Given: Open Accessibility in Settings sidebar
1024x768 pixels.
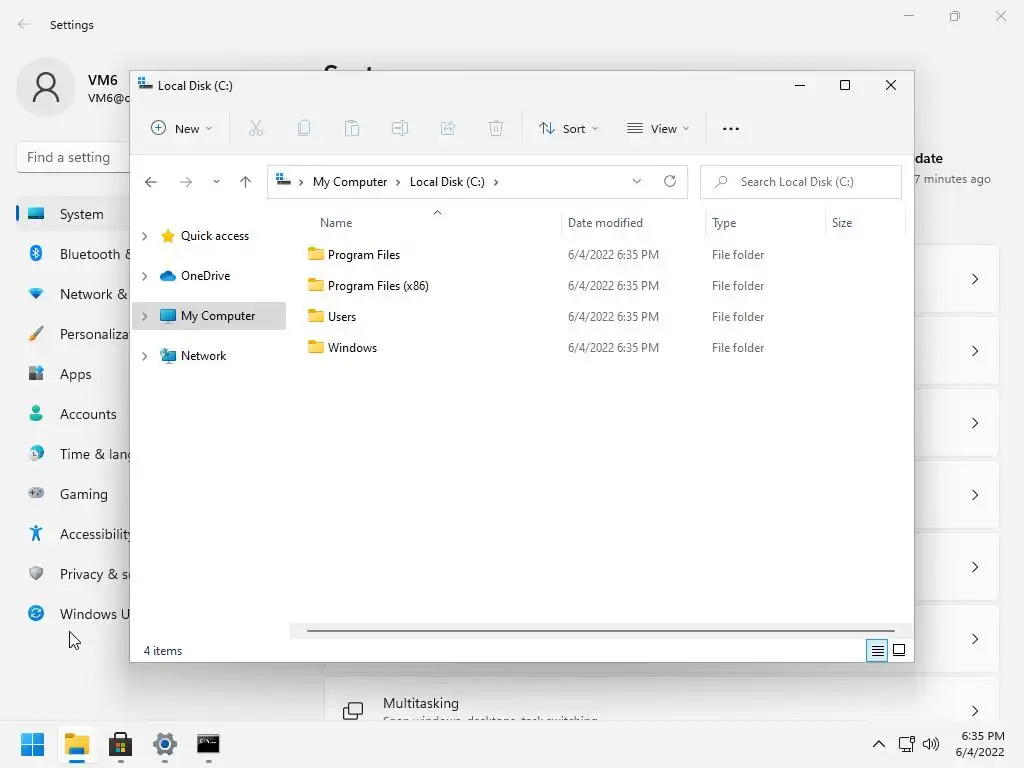Looking at the screenshot, I should (x=72, y=534).
